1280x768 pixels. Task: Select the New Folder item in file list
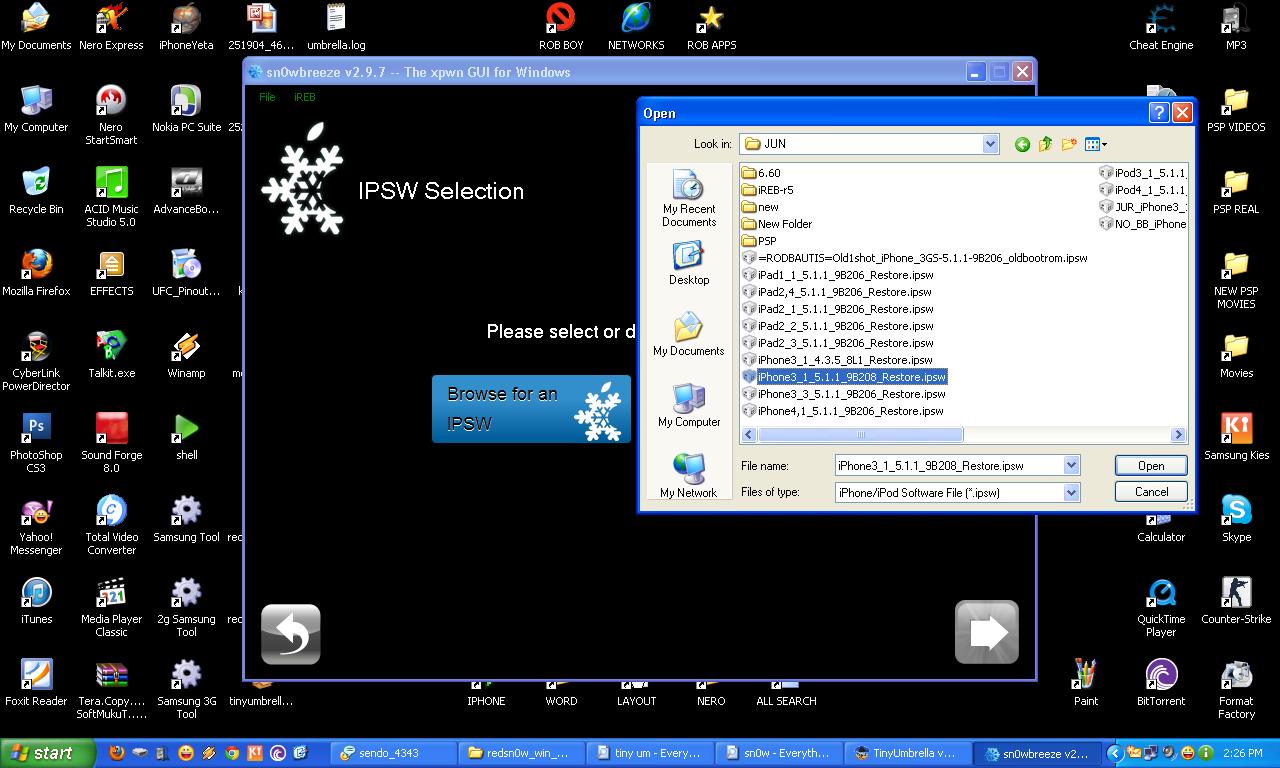[777, 224]
